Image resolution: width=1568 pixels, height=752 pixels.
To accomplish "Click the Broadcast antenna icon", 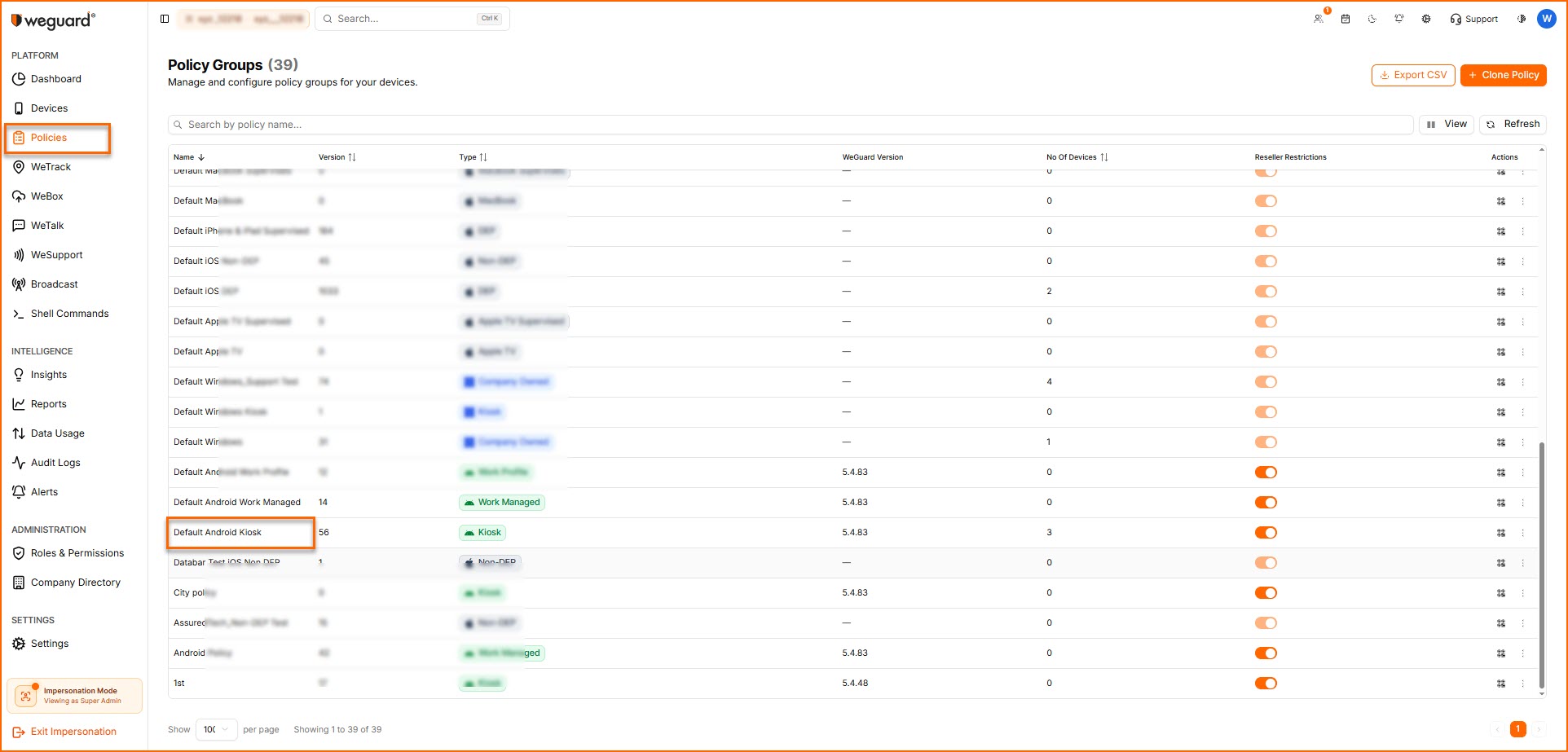I will [x=19, y=284].
